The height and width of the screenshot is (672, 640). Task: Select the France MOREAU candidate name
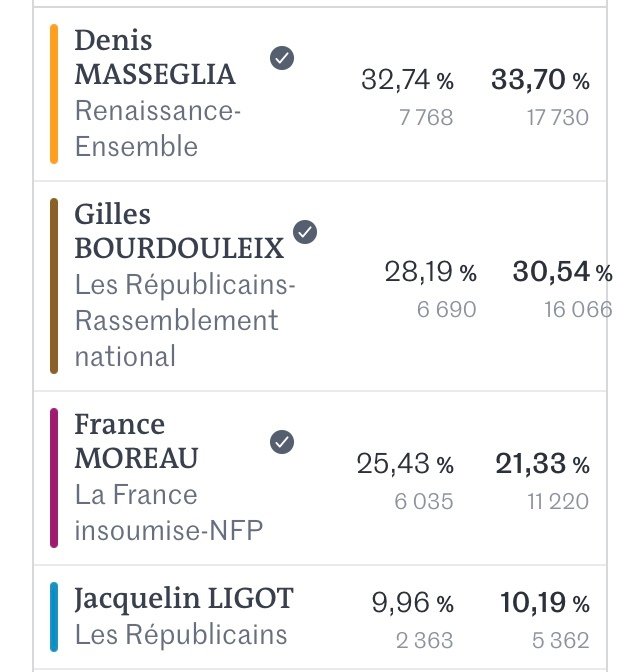point(136,441)
